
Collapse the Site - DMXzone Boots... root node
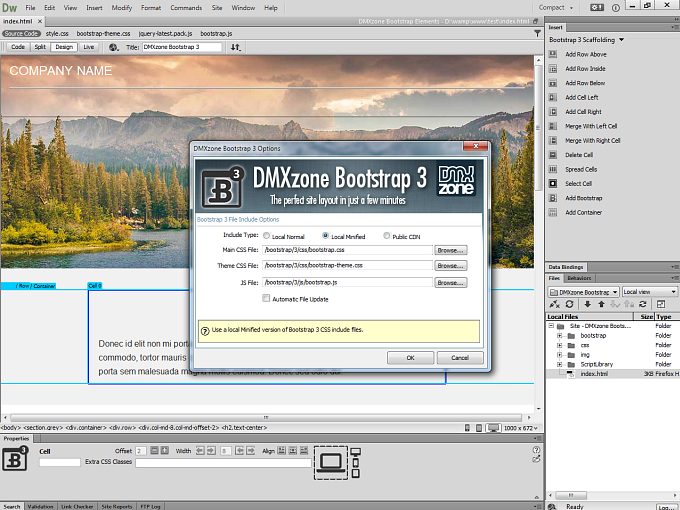pyautogui.click(x=551, y=326)
